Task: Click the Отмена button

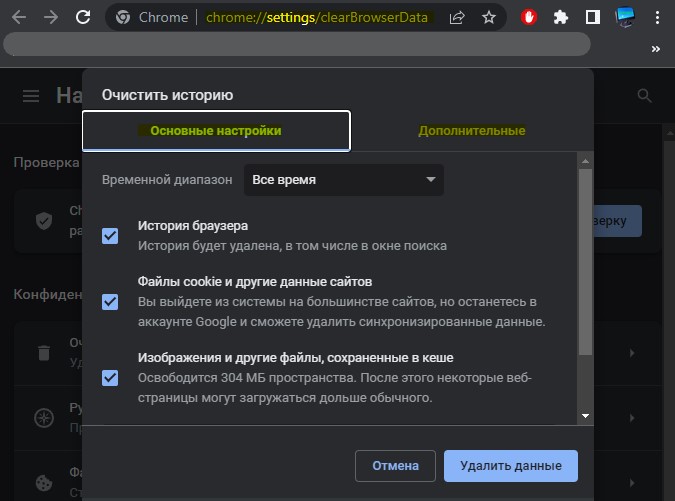Action: coord(395,466)
